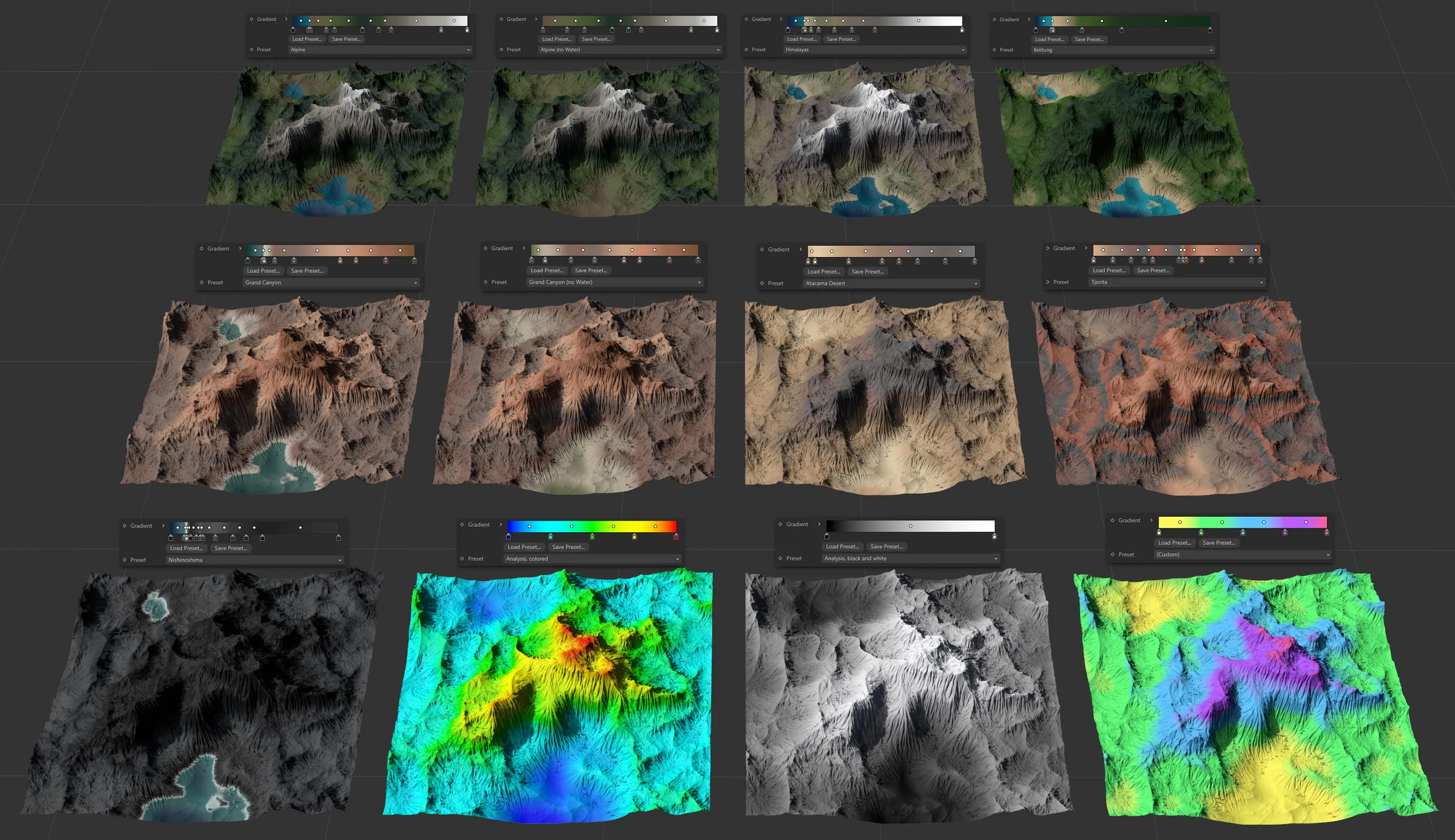Click keyframe diamond next to Tjorita Gradient
The height and width of the screenshot is (840, 1455).
(x=1047, y=248)
